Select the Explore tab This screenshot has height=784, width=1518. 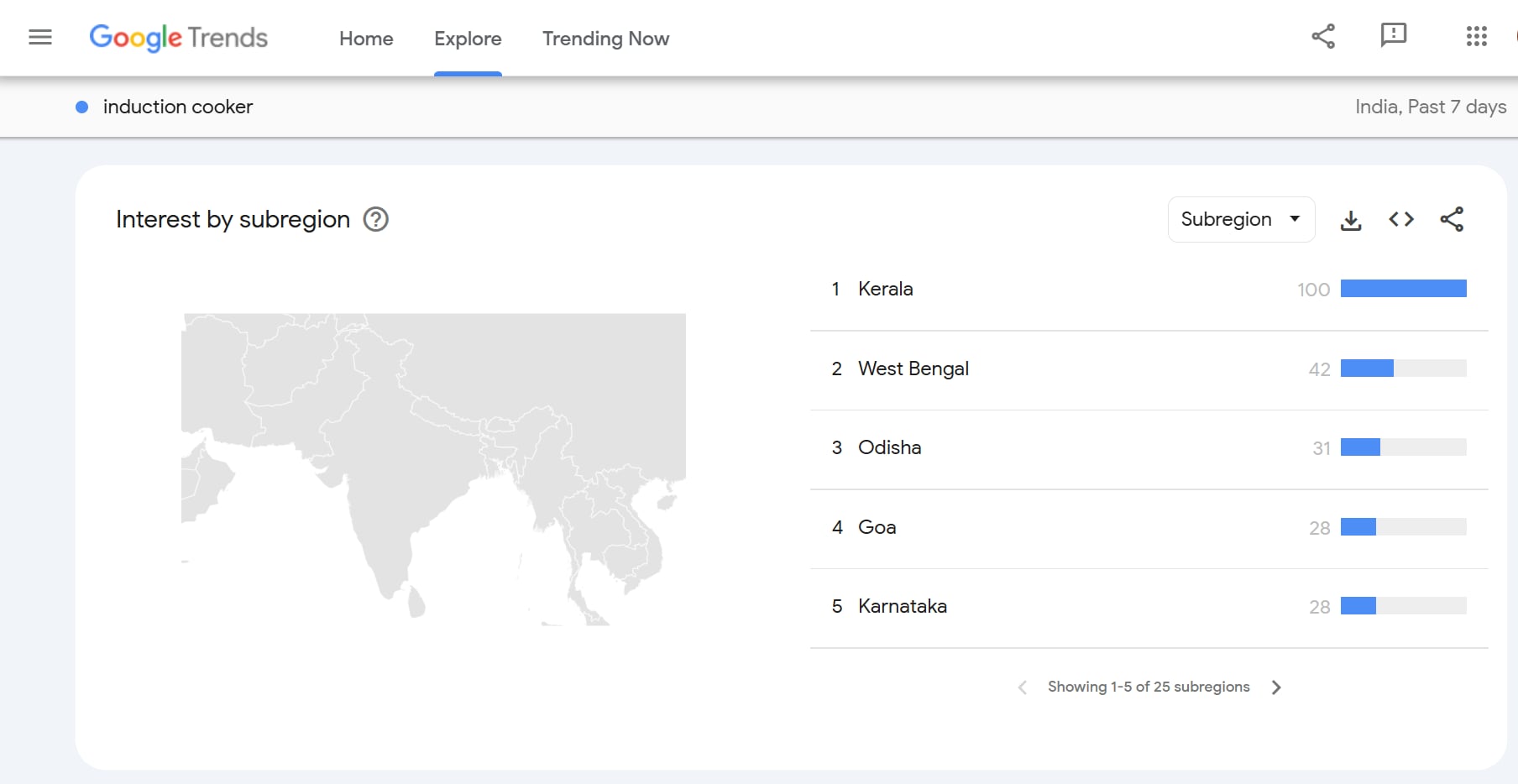468,39
